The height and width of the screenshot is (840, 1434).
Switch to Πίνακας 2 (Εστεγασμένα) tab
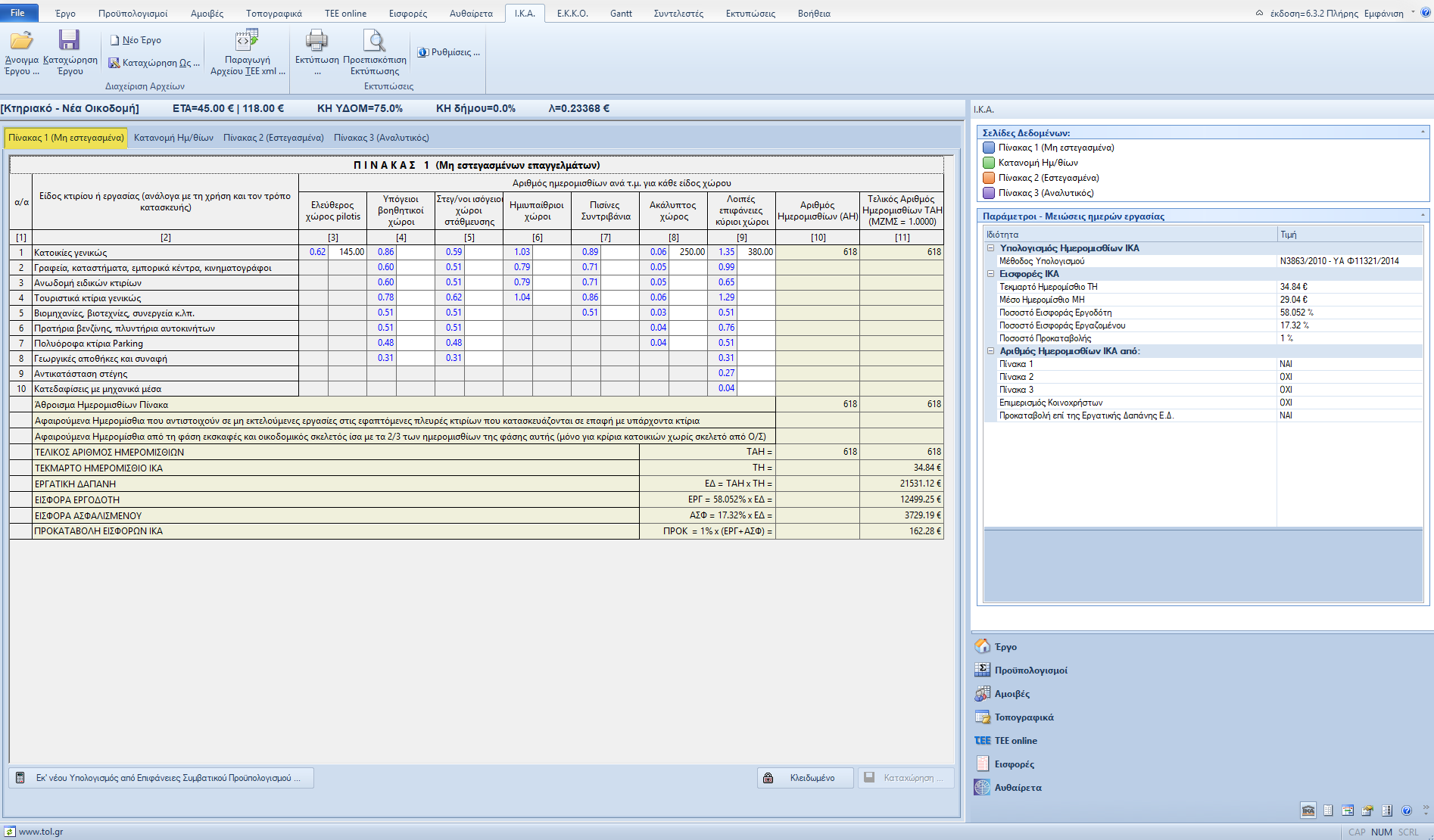point(273,138)
